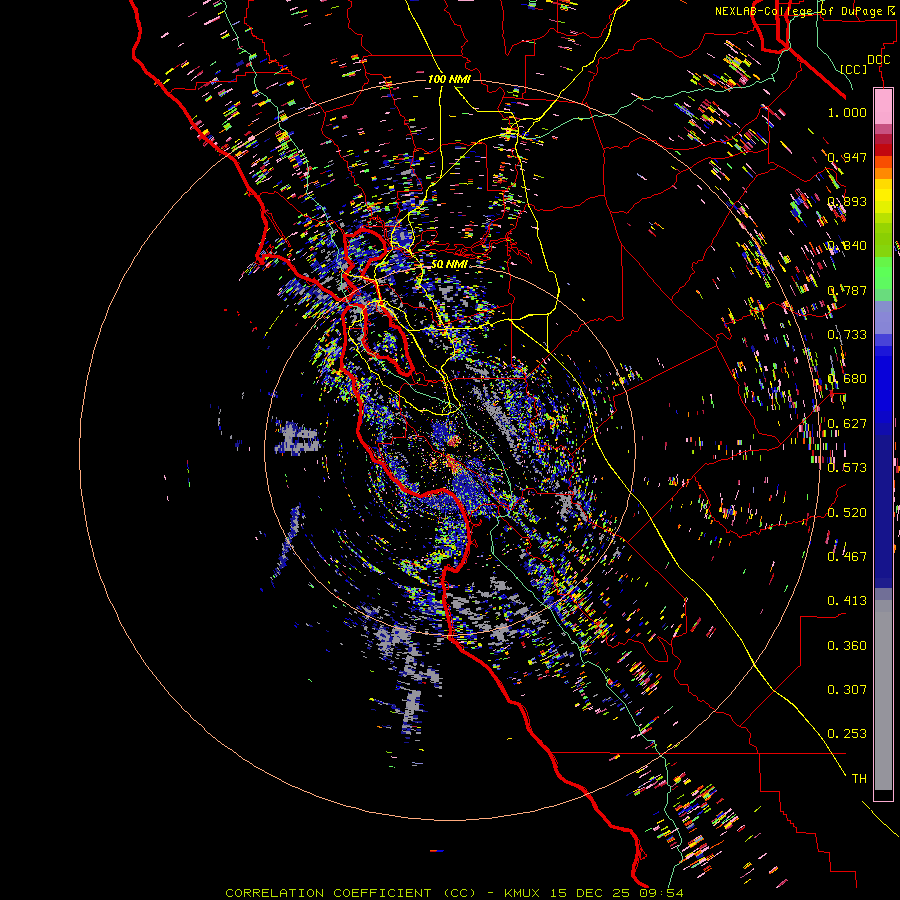Click the 0.787 scale value

(847, 290)
